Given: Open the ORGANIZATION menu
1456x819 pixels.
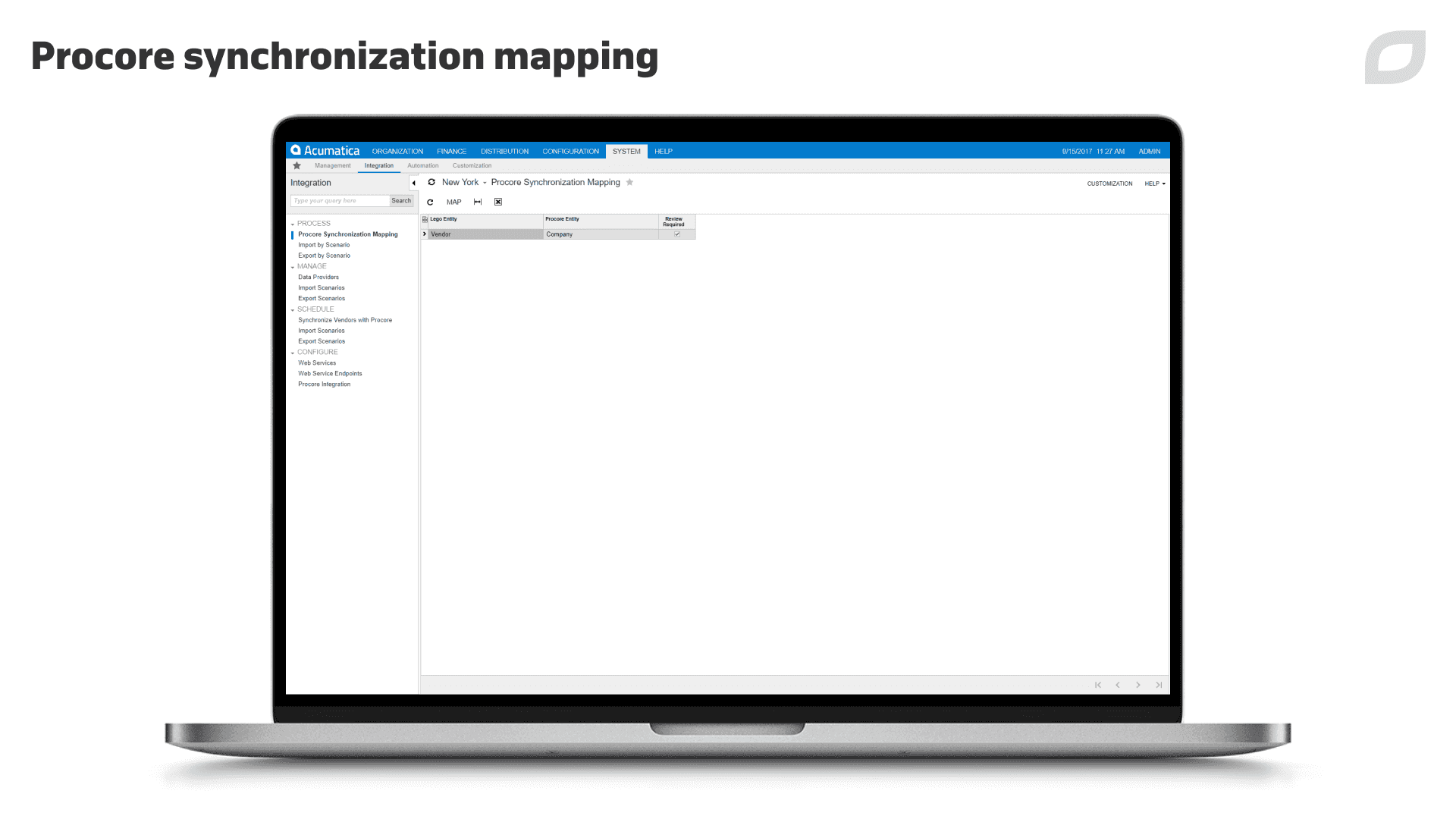Looking at the screenshot, I should [x=397, y=152].
